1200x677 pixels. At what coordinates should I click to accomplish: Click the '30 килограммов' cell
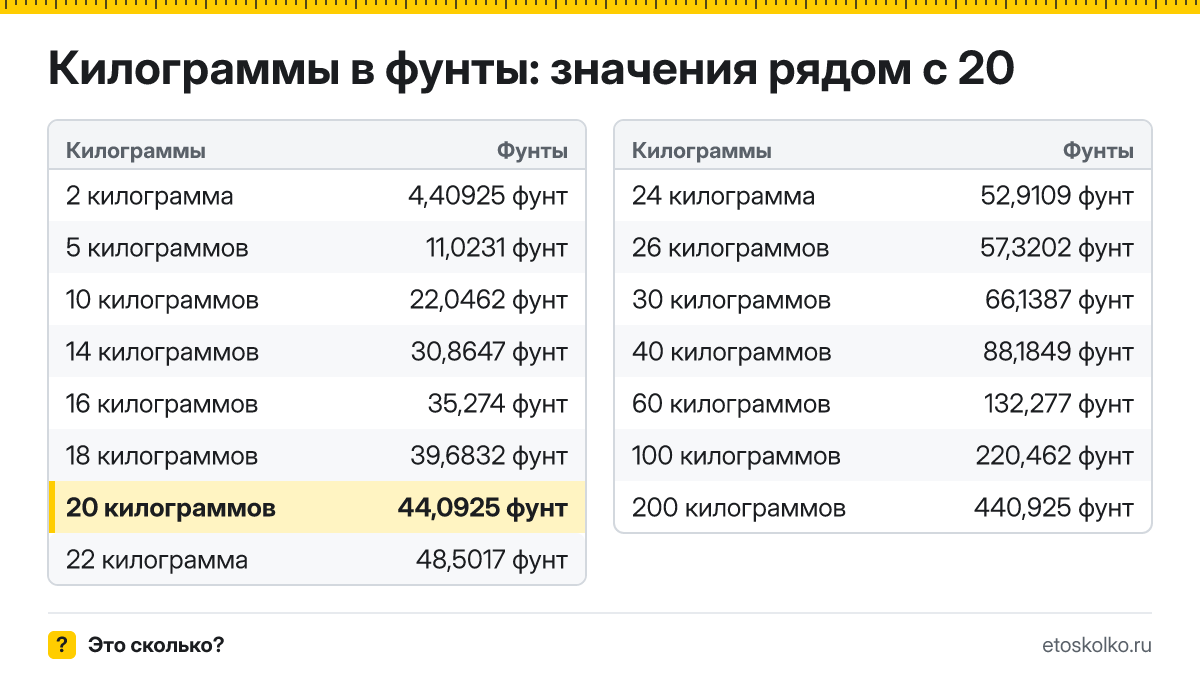[x=731, y=300]
